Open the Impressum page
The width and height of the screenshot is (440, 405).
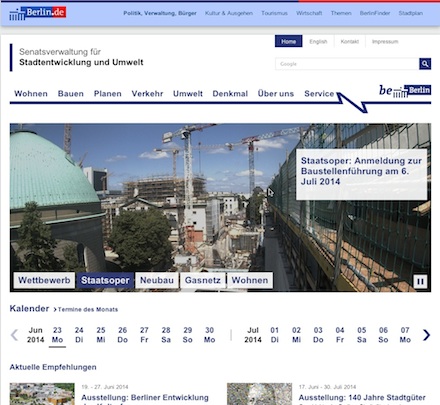pos(385,42)
